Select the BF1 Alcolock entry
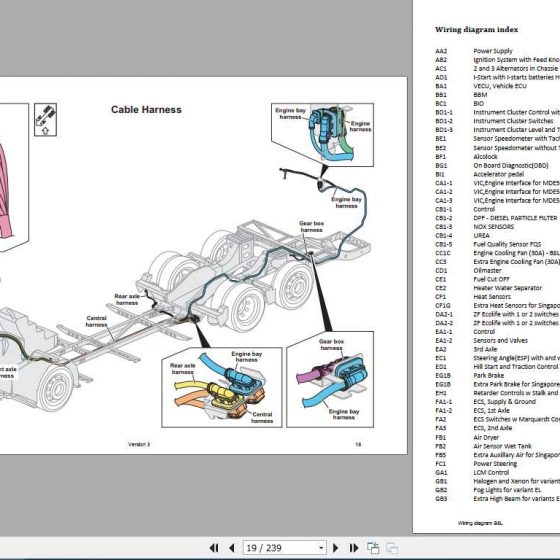The height and width of the screenshot is (560, 560). click(x=466, y=156)
